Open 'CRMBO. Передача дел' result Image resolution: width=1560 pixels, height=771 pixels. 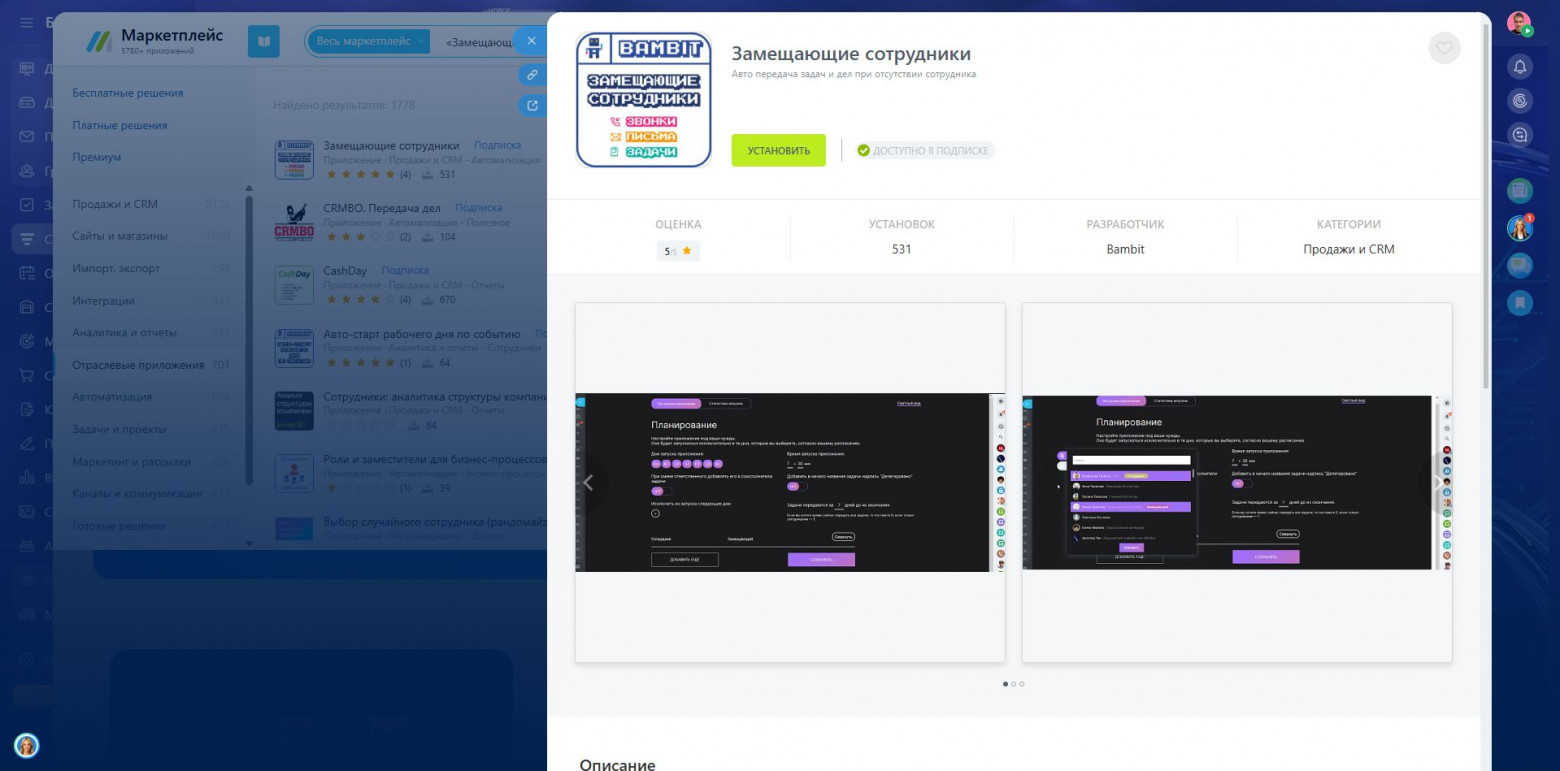[x=382, y=208]
